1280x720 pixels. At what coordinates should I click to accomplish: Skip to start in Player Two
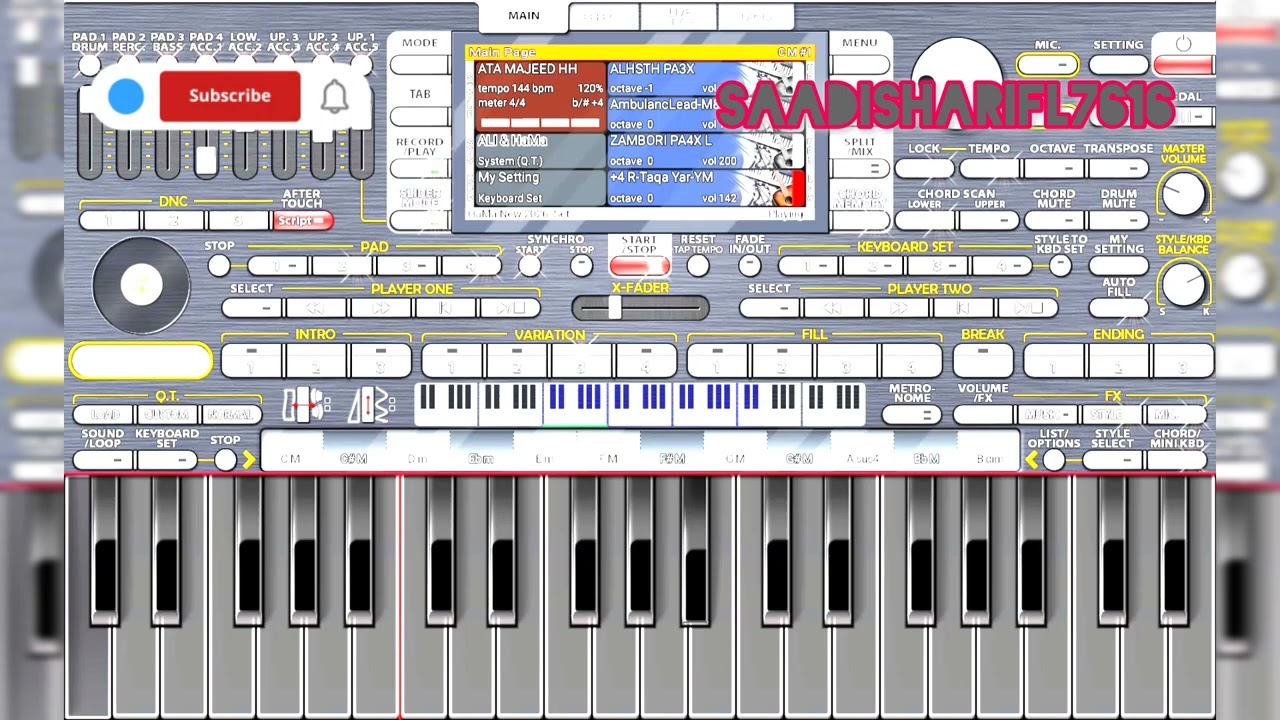click(x=963, y=309)
